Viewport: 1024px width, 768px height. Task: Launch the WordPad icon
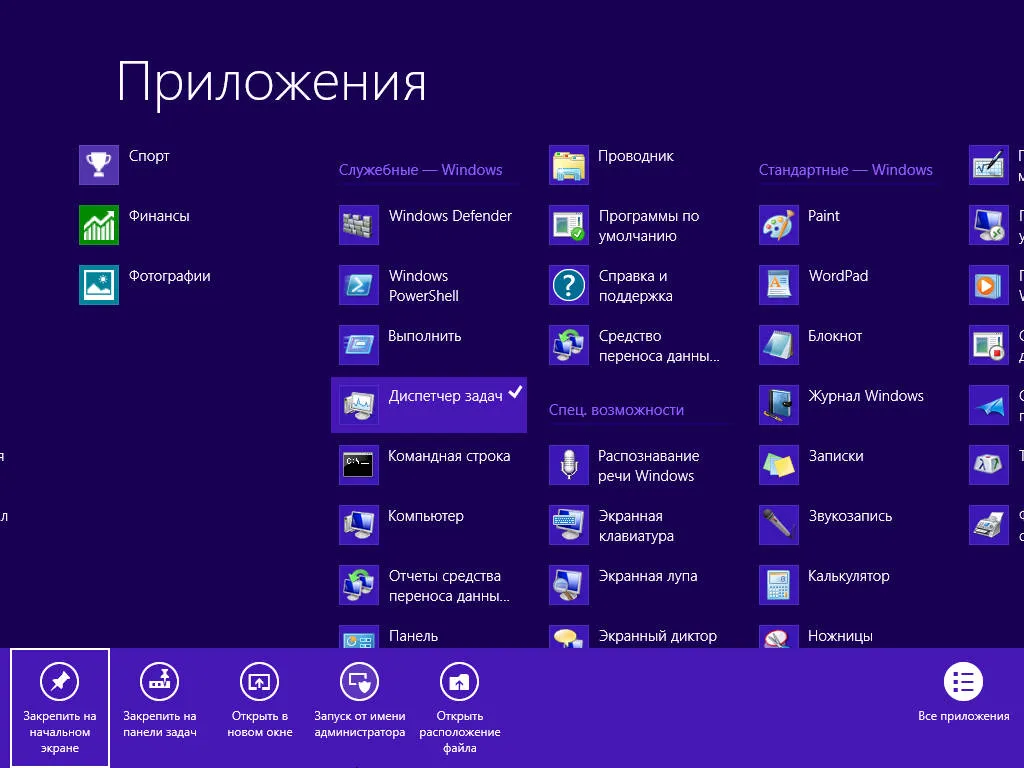click(778, 285)
